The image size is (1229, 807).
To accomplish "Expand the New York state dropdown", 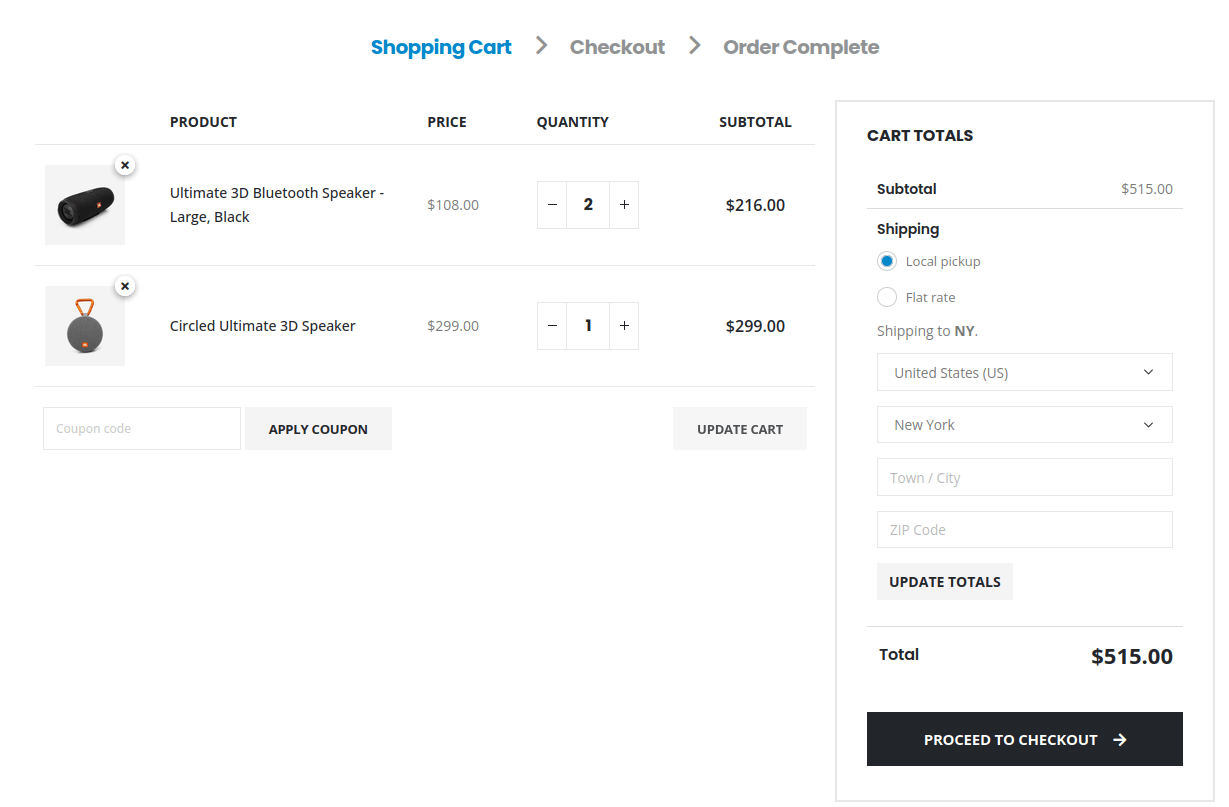I will [x=1024, y=424].
